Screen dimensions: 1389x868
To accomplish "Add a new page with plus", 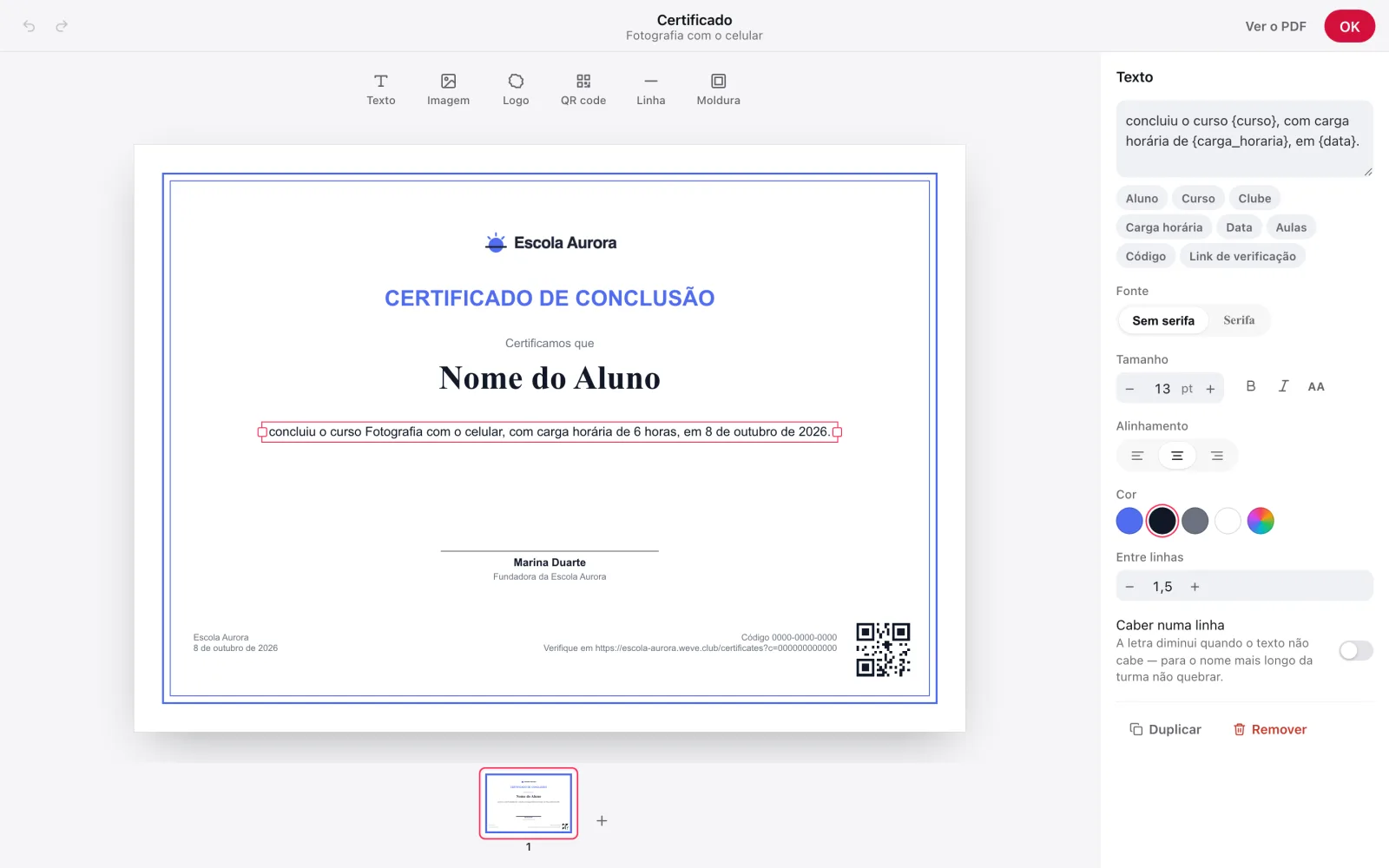I will (602, 820).
